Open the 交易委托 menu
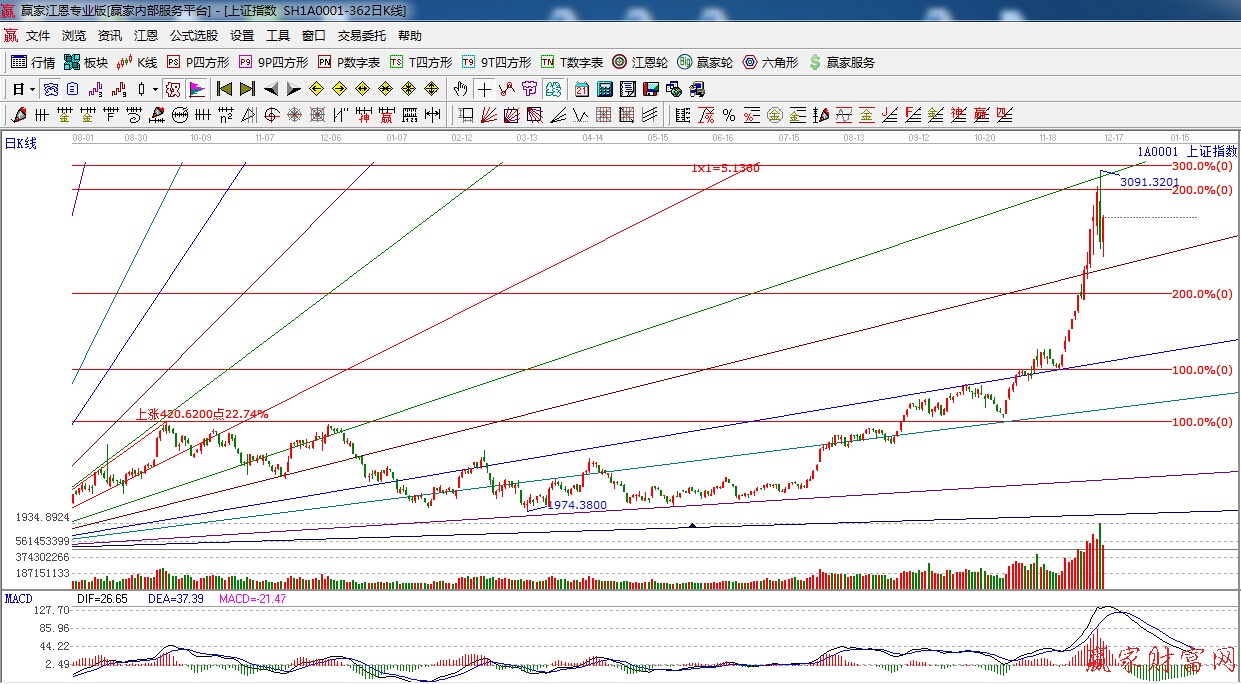The image size is (1241, 684). [x=361, y=35]
